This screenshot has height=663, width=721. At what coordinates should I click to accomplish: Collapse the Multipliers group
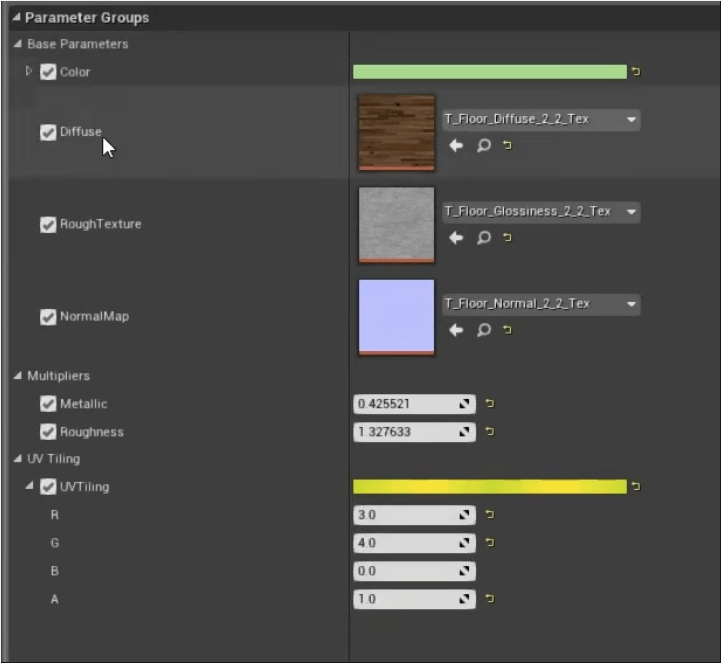18,376
